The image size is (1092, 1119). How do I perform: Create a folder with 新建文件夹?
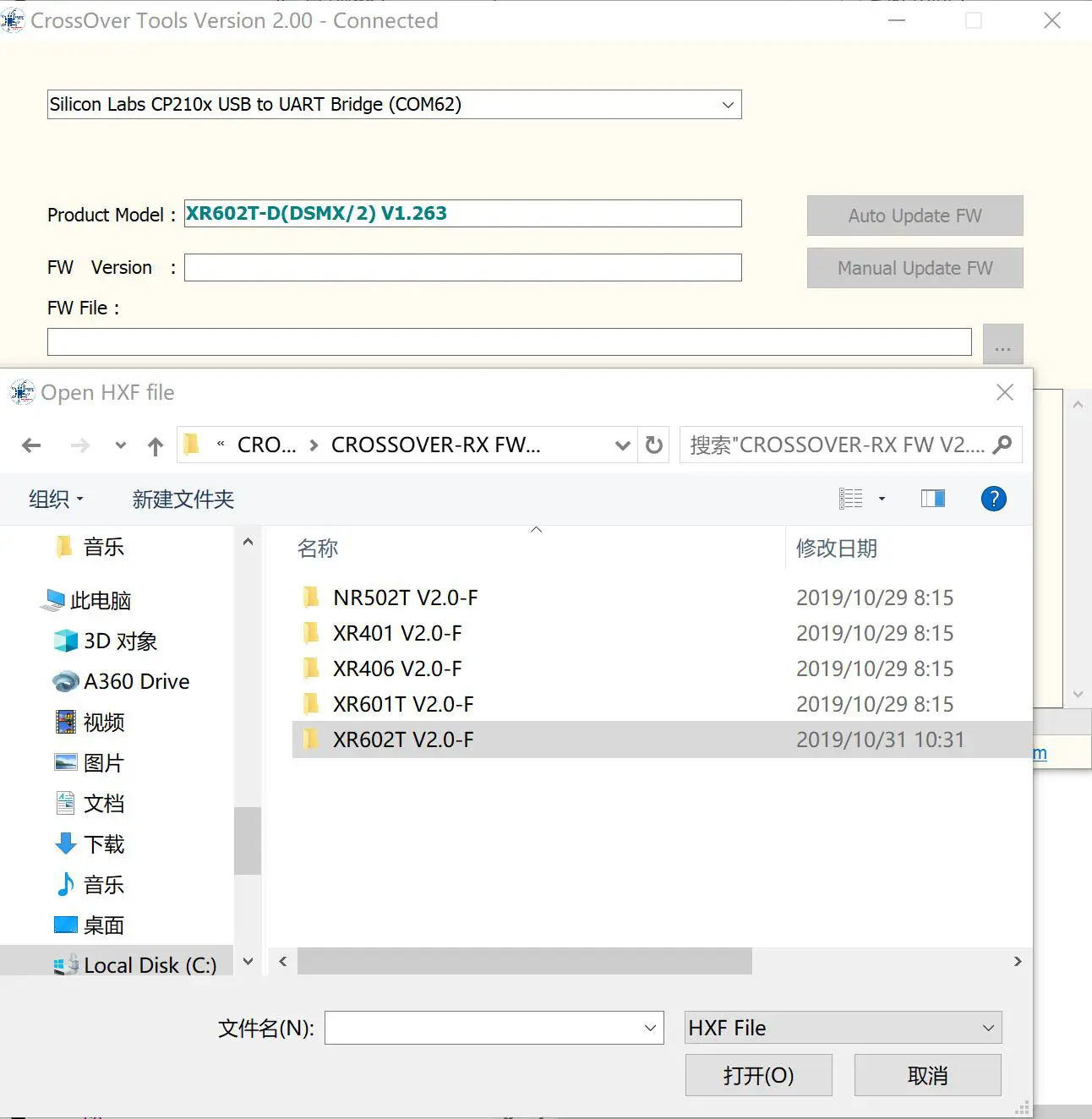pos(183,499)
